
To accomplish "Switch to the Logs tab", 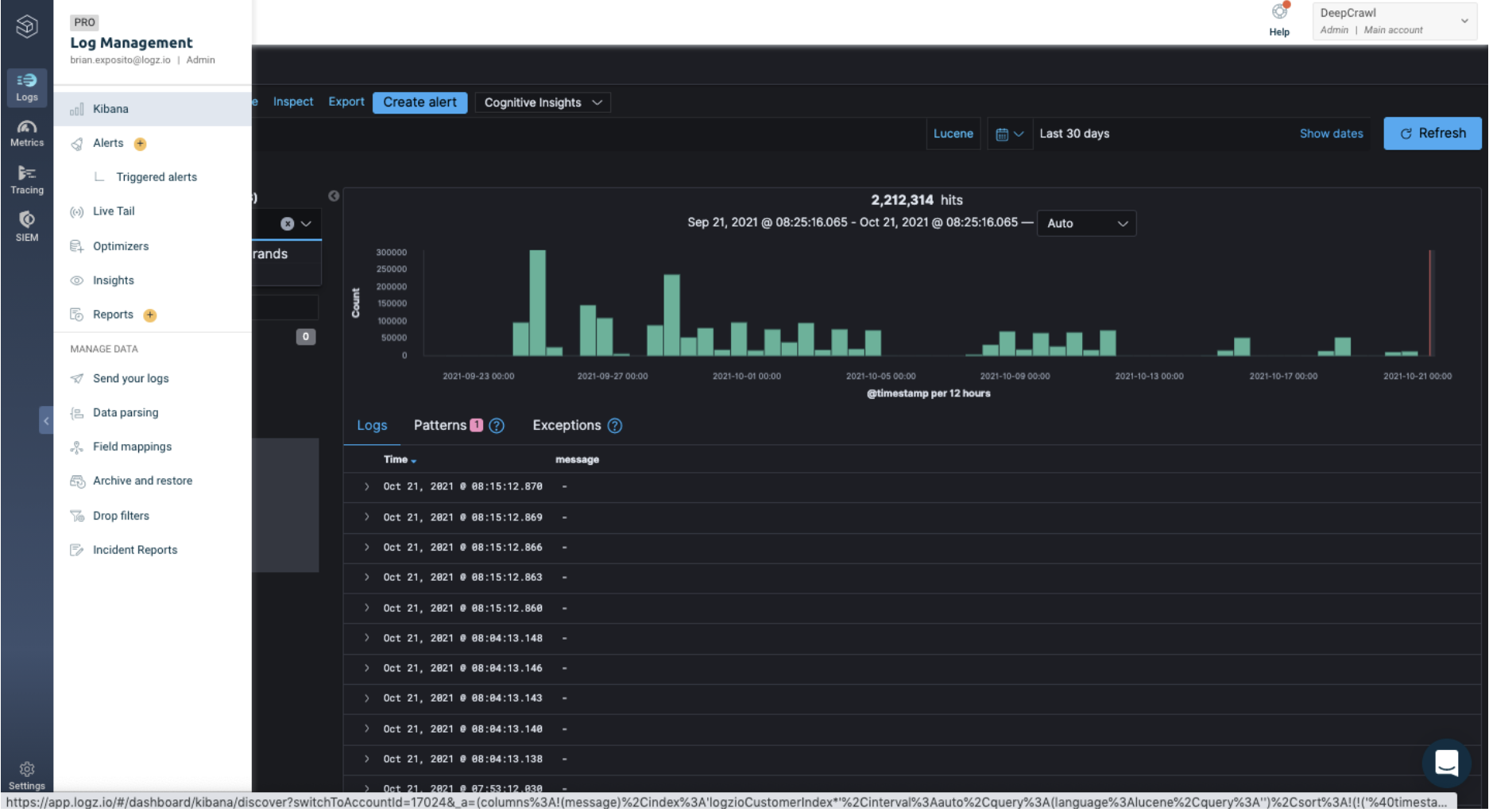I will click(372, 426).
